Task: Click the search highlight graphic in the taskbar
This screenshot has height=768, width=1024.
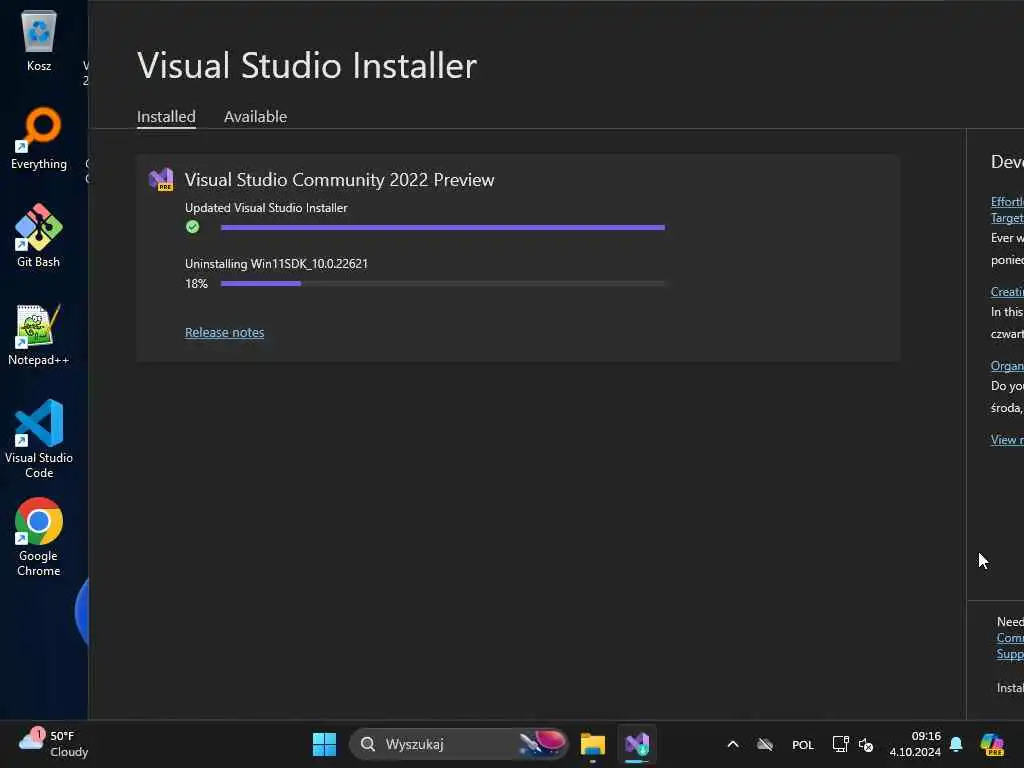Action: (542, 743)
